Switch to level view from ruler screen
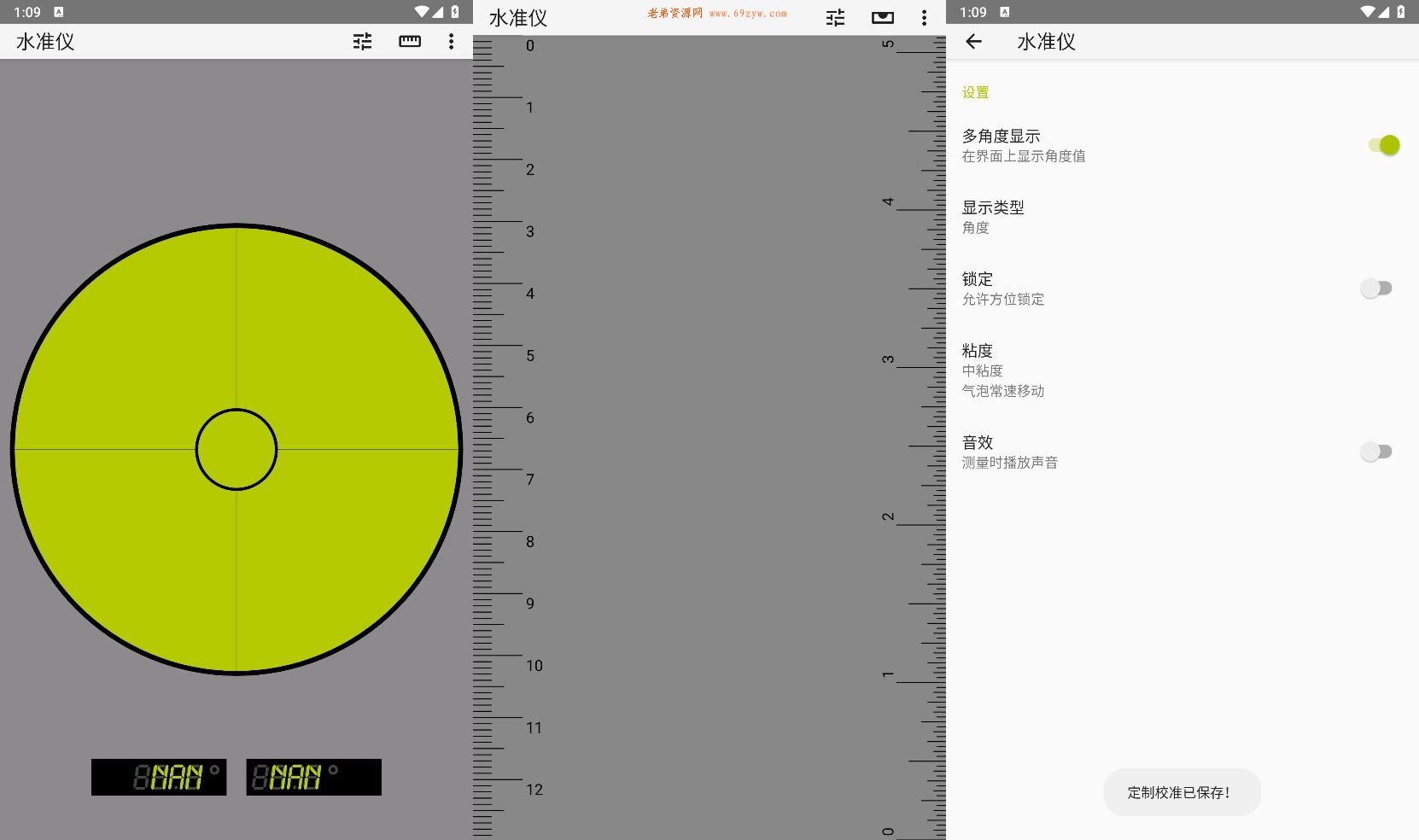The height and width of the screenshot is (840, 1419). pos(883,18)
